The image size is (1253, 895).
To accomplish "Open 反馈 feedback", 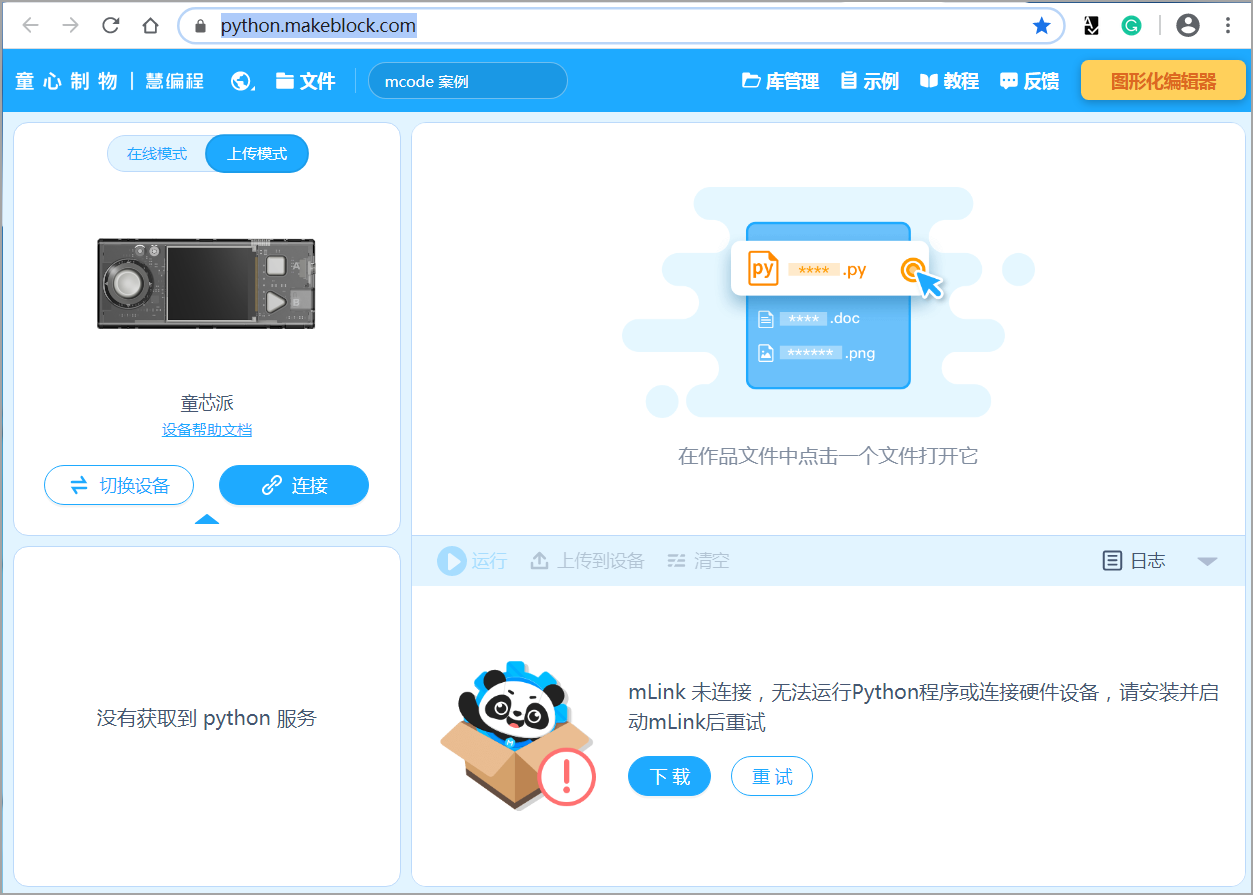I will [1029, 81].
